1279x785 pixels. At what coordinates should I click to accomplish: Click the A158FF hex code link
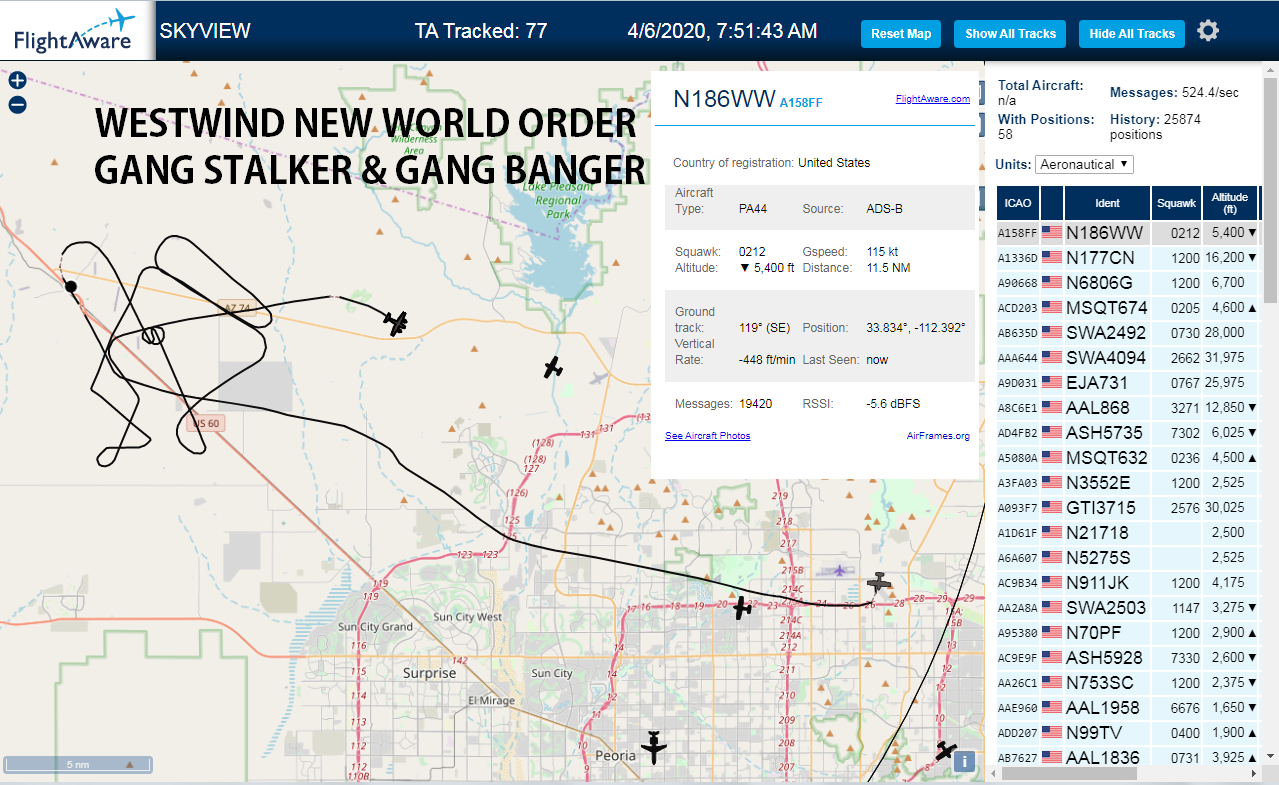tap(801, 102)
